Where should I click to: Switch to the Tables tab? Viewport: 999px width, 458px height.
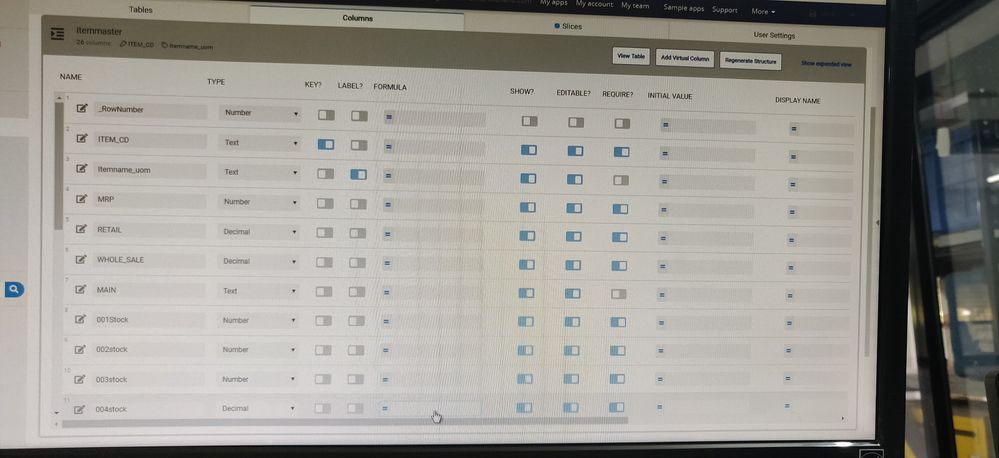tap(141, 10)
